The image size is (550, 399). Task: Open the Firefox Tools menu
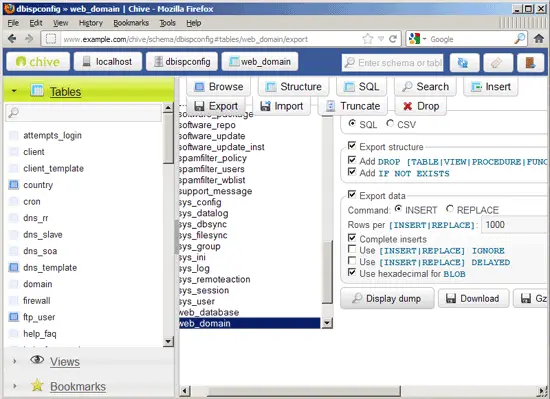pyautogui.click(x=167, y=23)
